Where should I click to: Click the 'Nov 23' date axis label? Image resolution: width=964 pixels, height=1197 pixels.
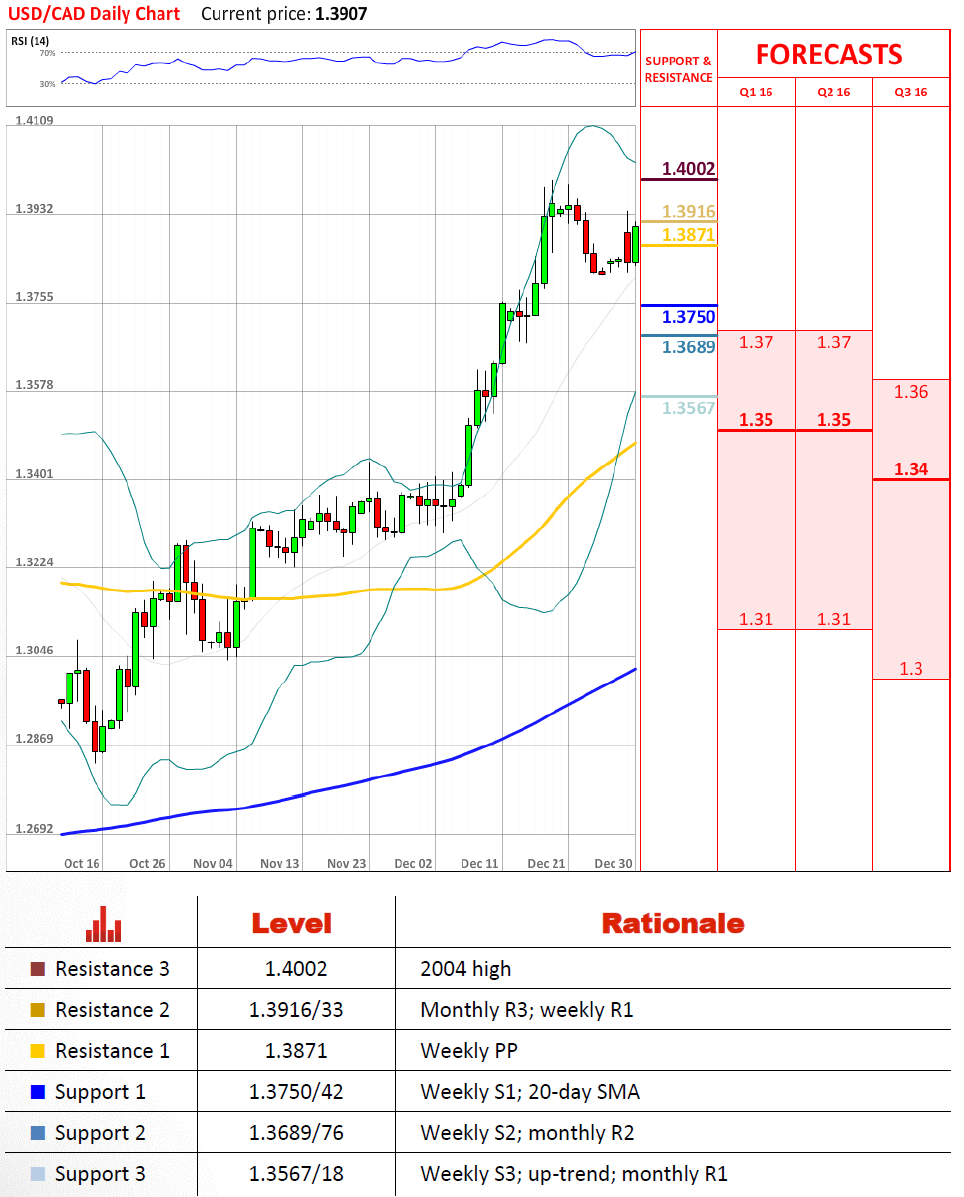click(x=347, y=863)
